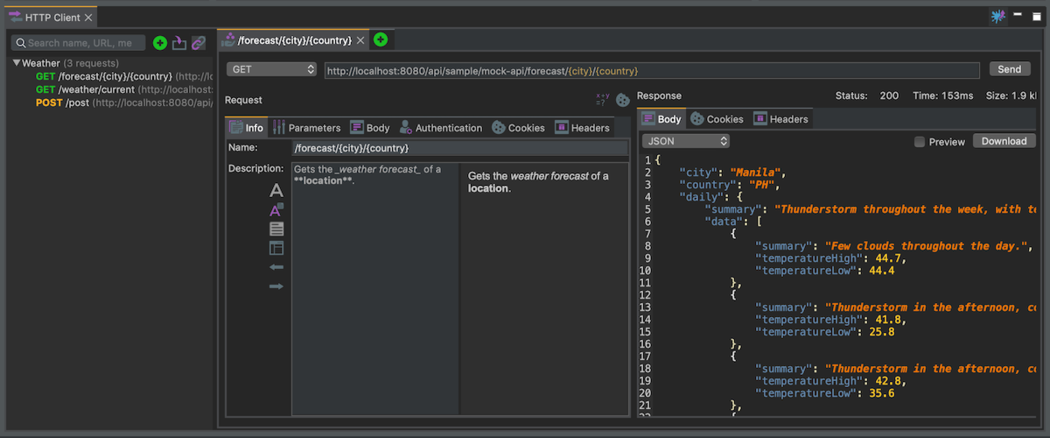The image size is (1050, 438).
Task: Open a new request tab with green plus
Action: pos(380,40)
